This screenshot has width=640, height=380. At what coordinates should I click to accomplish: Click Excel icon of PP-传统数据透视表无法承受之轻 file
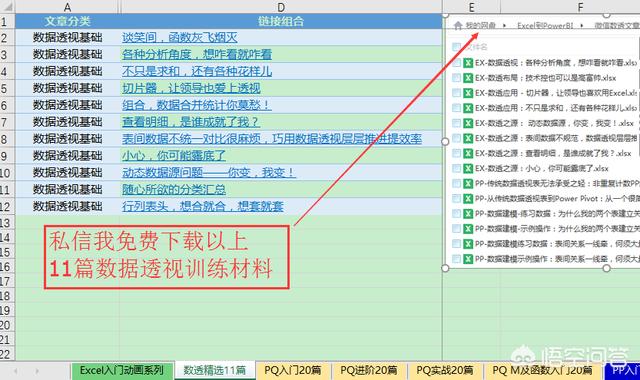tap(468, 184)
